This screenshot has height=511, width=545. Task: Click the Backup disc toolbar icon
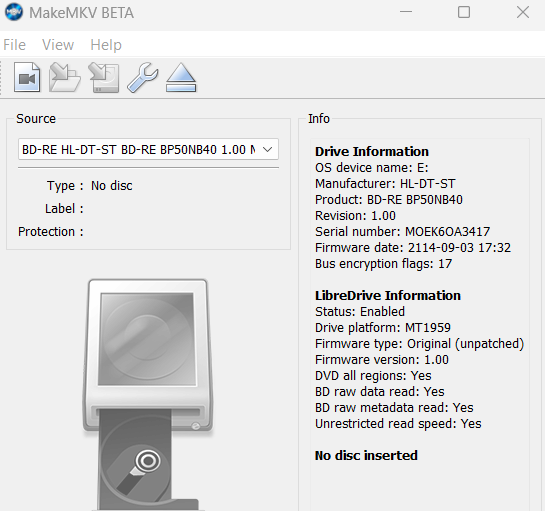coord(104,77)
